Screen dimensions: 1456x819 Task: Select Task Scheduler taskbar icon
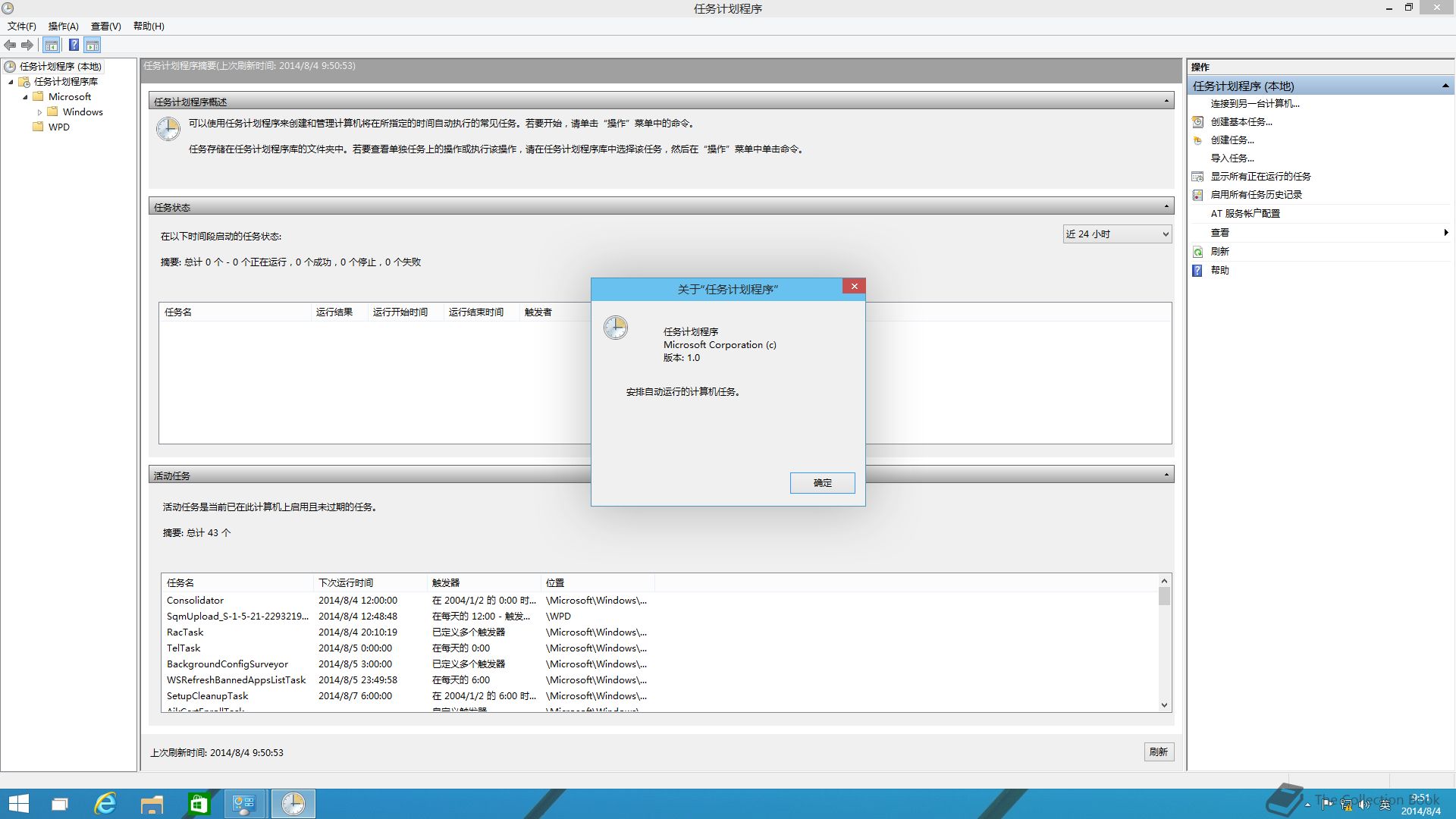(x=293, y=804)
